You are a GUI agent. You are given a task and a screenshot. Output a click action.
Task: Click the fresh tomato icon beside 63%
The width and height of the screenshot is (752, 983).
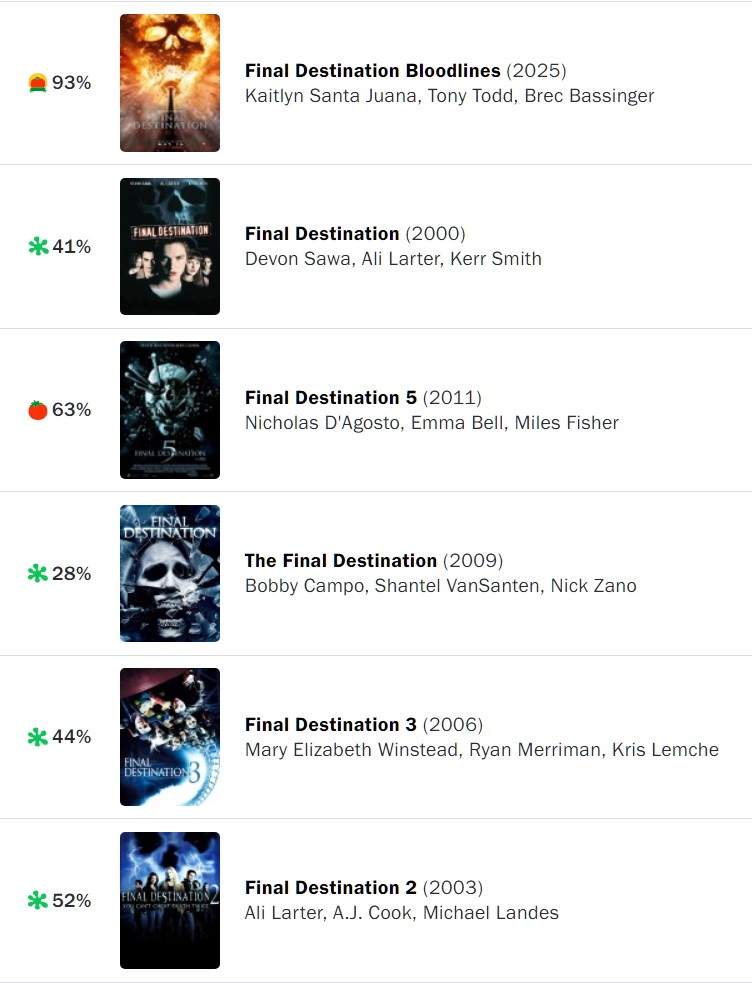[38, 410]
